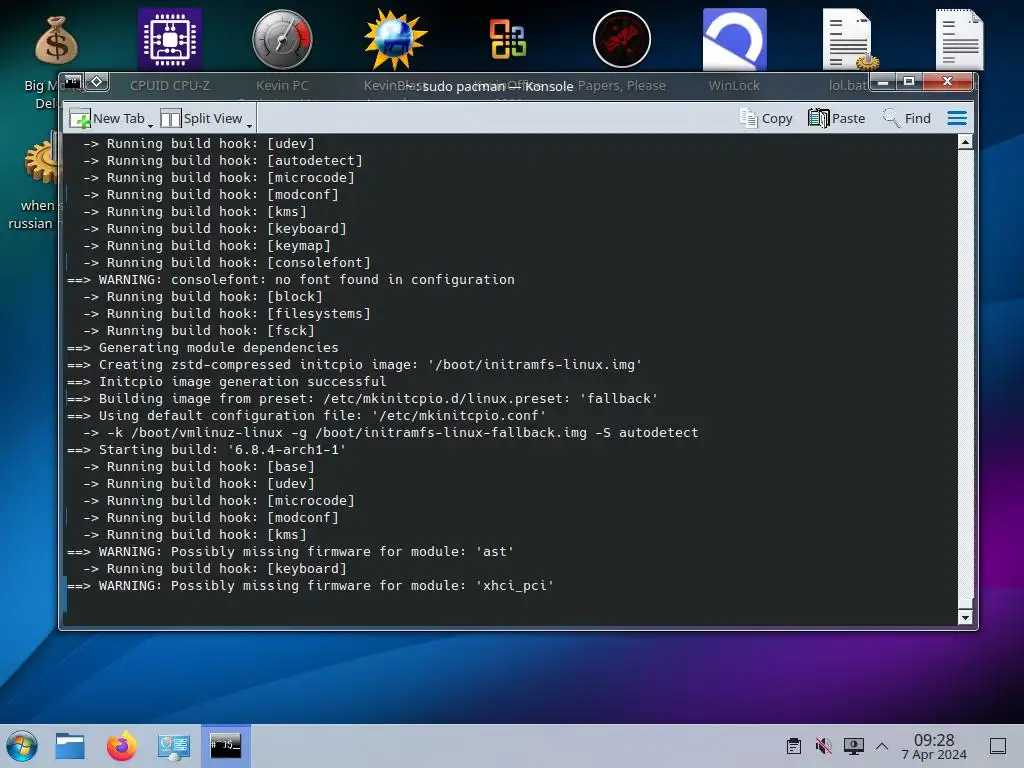This screenshot has width=1024, height=768.
Task: Open the clipboard tray icon
Action: tap(794, 746)
